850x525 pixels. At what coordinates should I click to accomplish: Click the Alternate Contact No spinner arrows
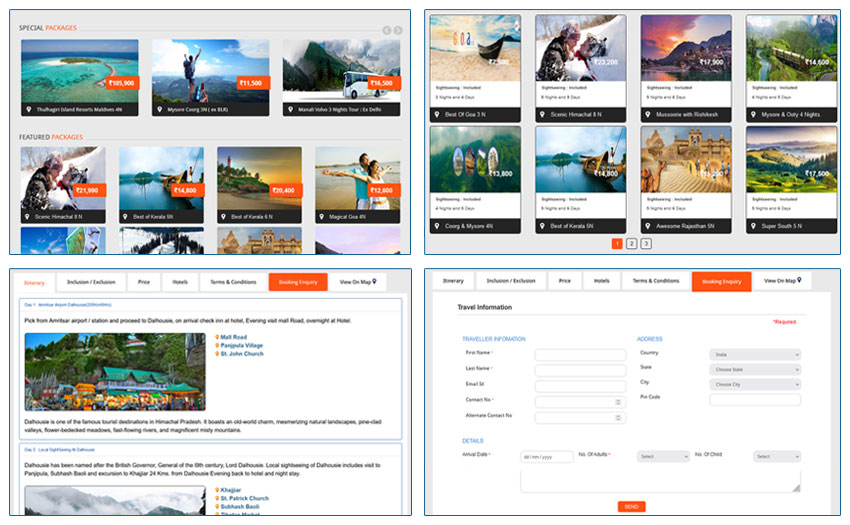618,418
